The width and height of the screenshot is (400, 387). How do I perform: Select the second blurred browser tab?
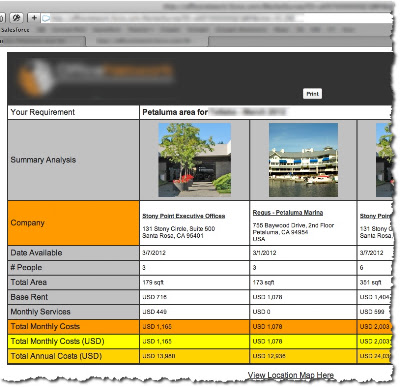147,41
